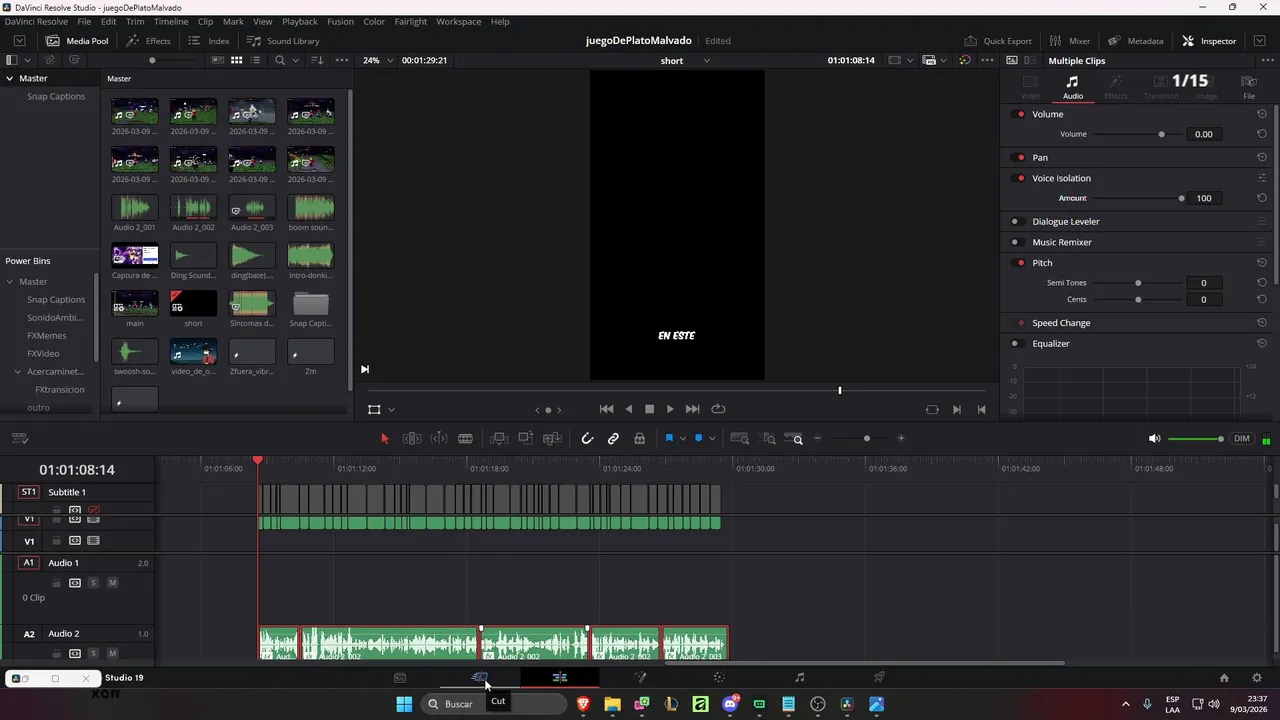Disable the Subtitle 1 track visibility
The width and height of the screenshot is (1280, 720).
coord(93,510)
